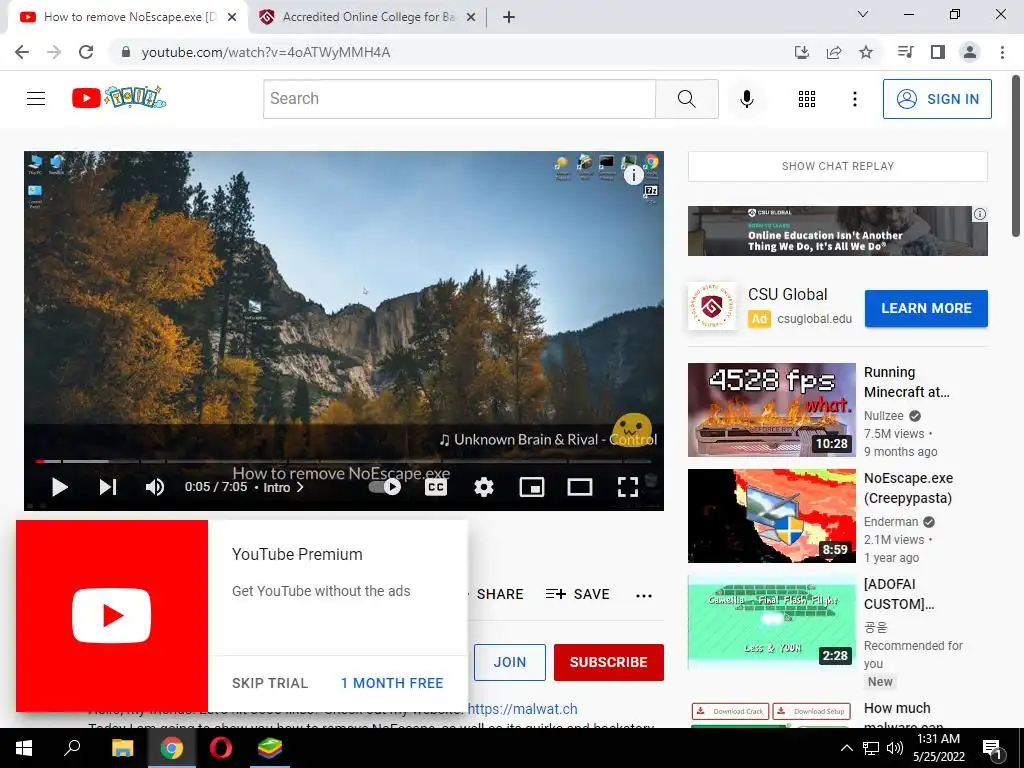Open Chrome media controls icon
The width and height of the screenshot is (1024, 768).
pos(905,52)
